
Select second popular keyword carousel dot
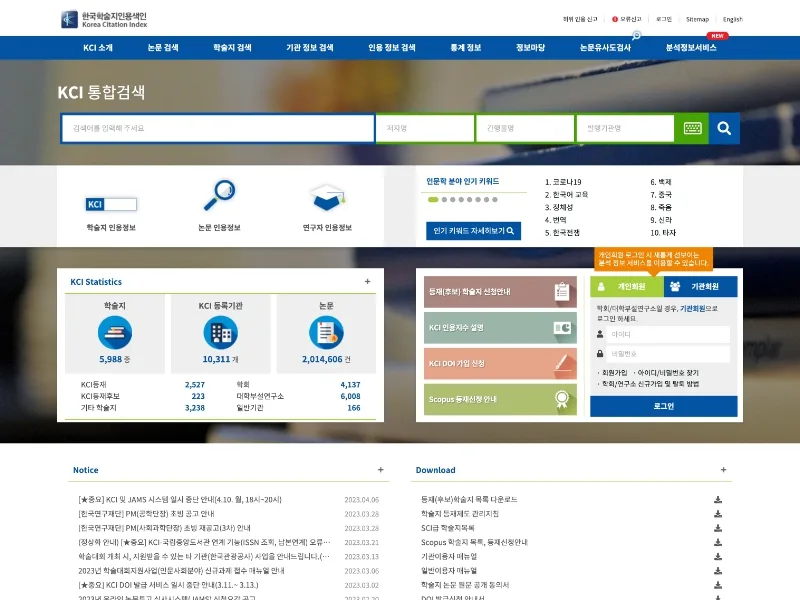(444, 199)
